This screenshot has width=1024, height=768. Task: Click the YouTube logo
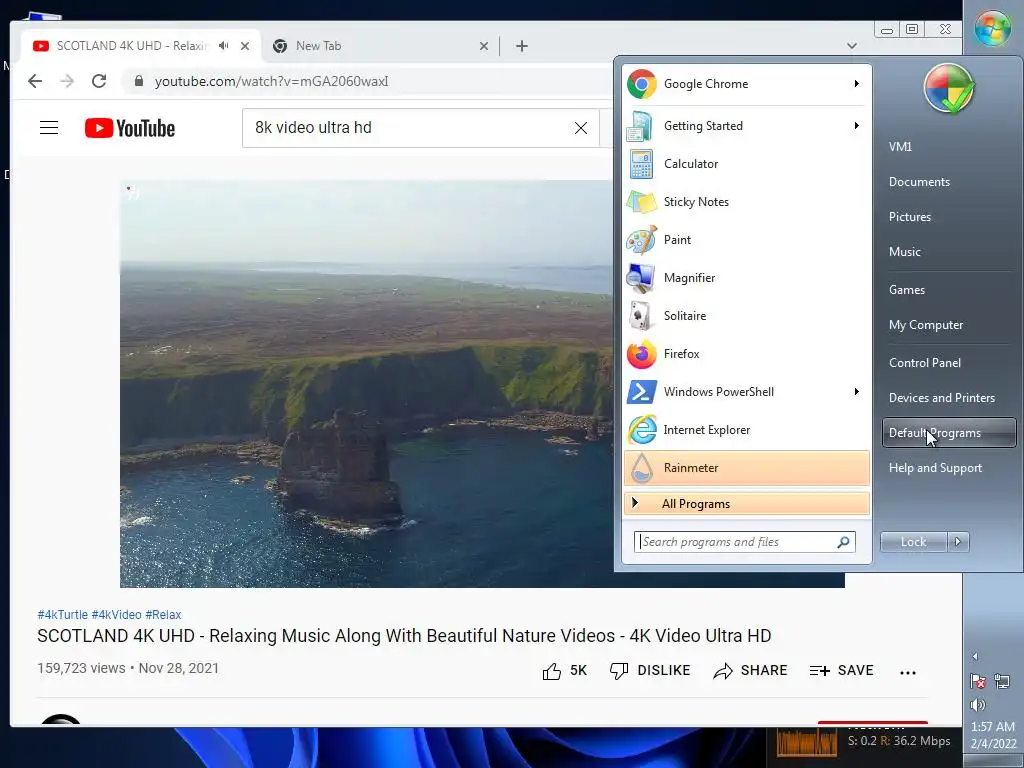[130, 128]
